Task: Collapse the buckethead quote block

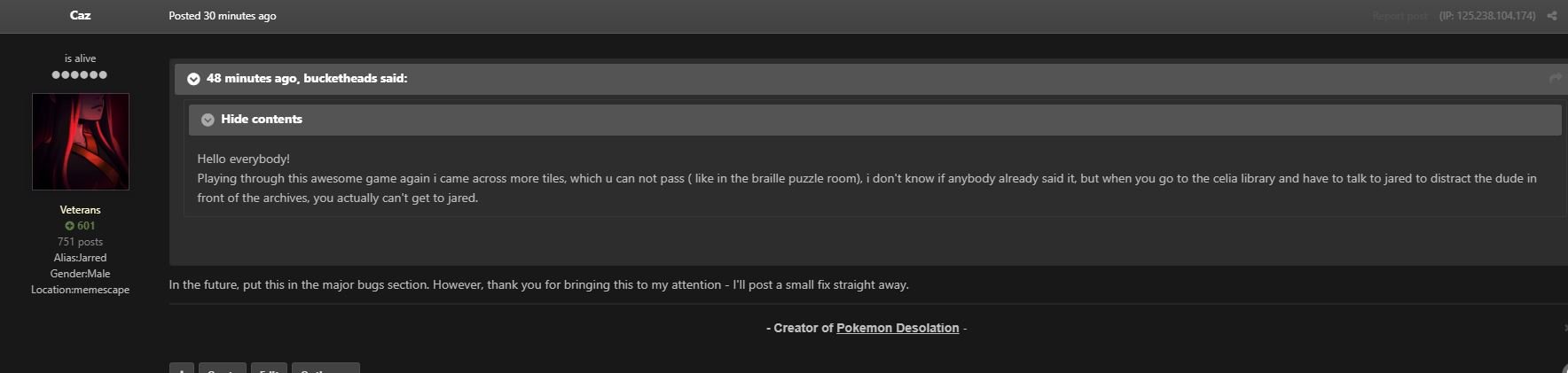Action: 193,79
